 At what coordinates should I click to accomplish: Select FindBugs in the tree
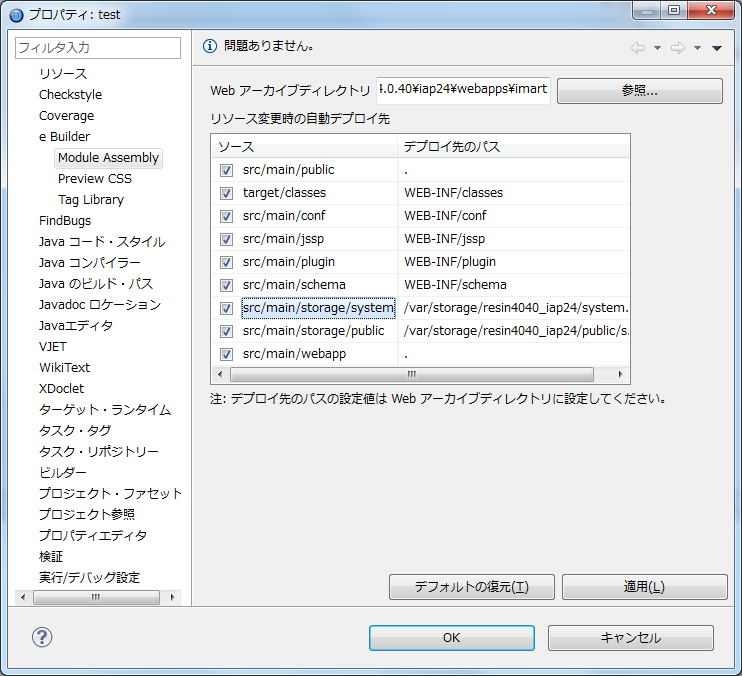[x=65, y=220]
